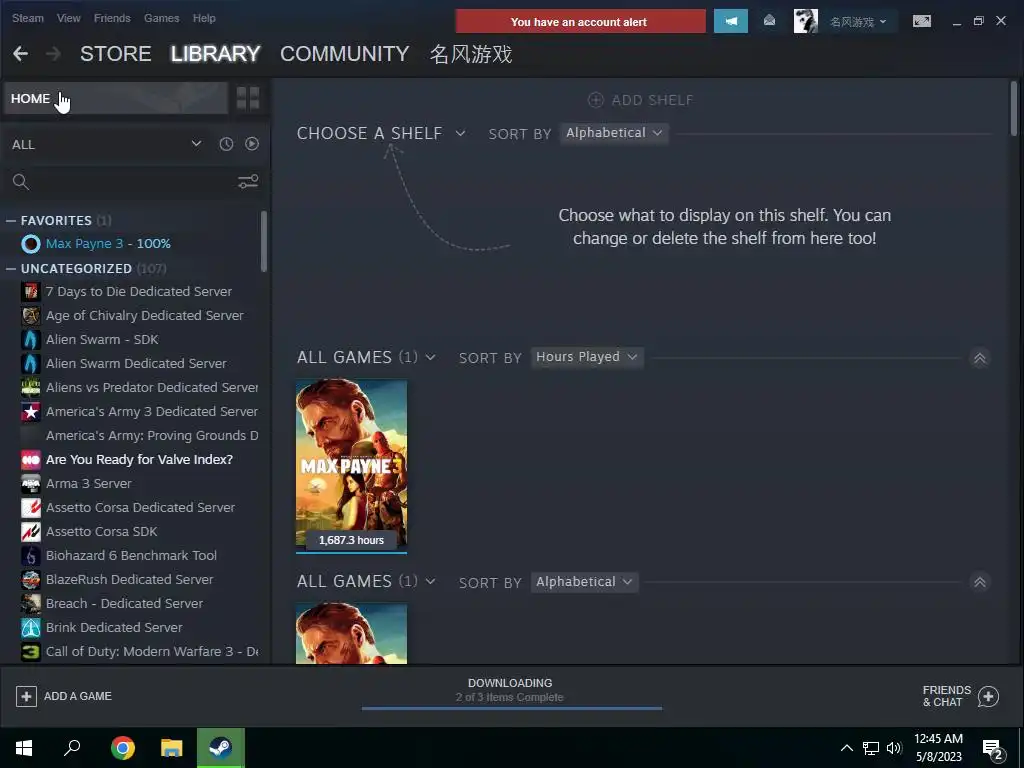Click the game list scrollbar

(x=264, y=240)
